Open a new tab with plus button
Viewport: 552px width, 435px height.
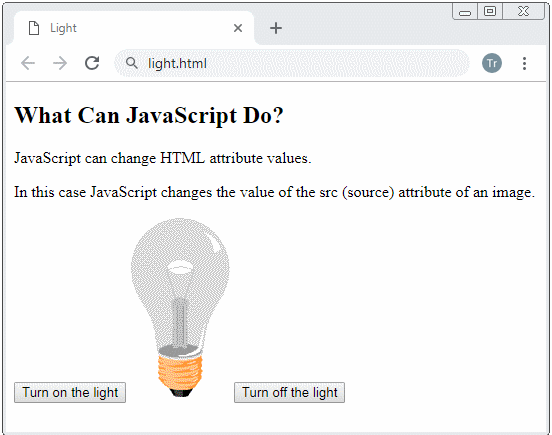click(x=276, y=28)
